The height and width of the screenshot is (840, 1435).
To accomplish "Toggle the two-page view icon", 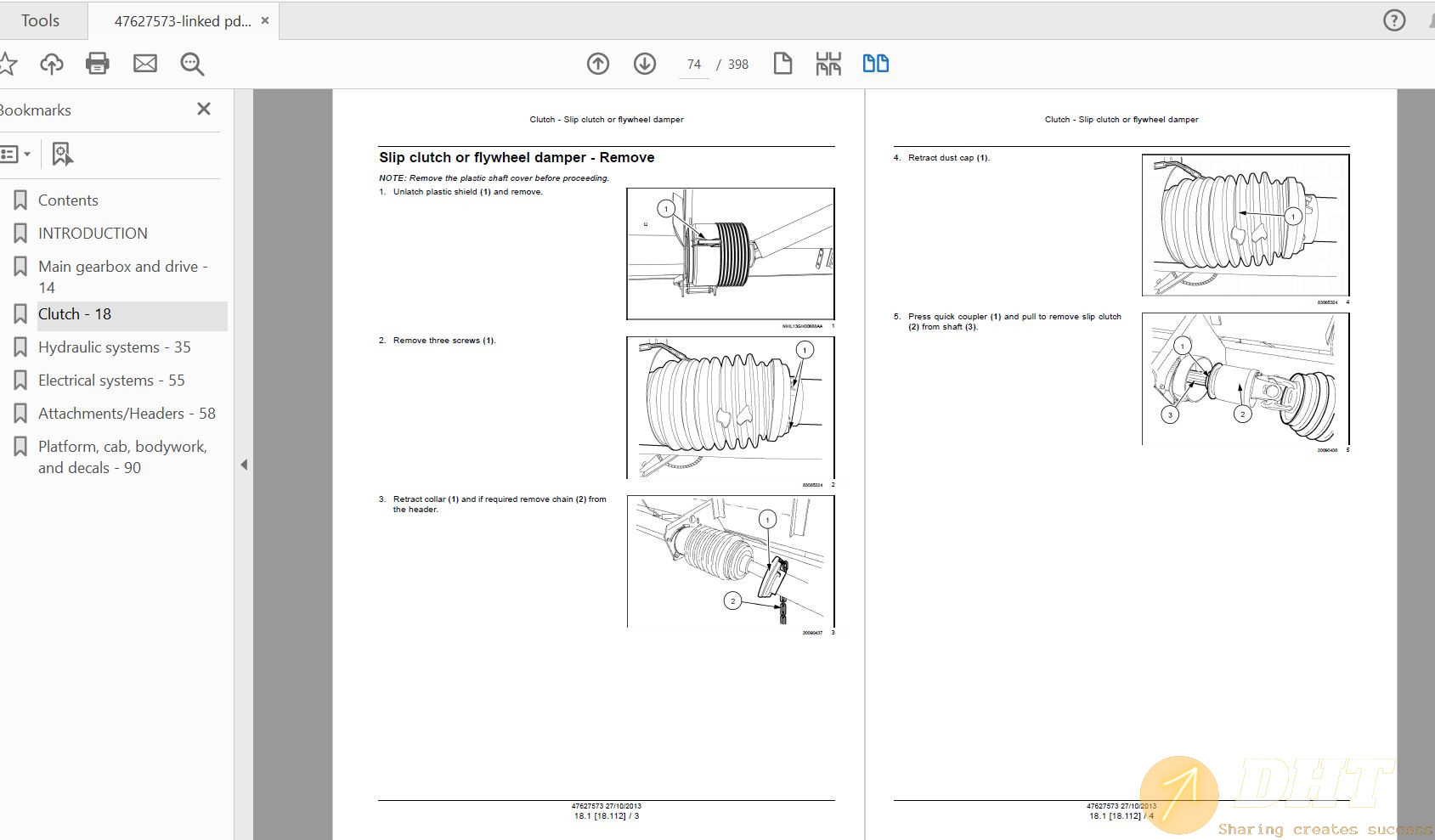I will tap(876, 64).
